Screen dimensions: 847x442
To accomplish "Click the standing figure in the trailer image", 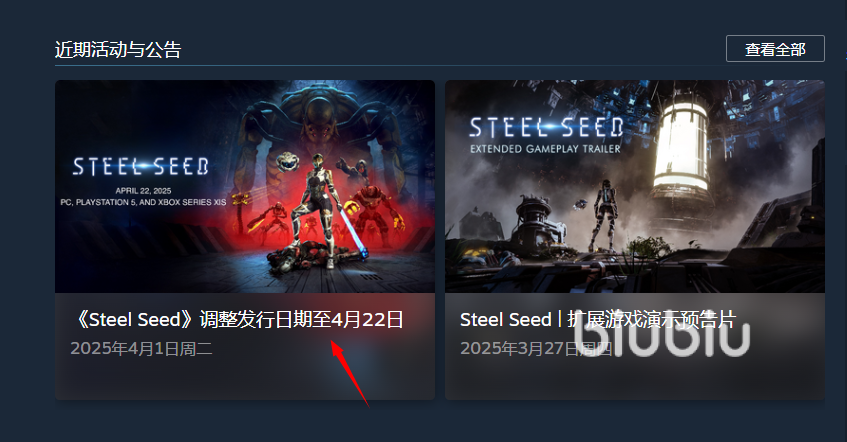I will click(604, 215).
